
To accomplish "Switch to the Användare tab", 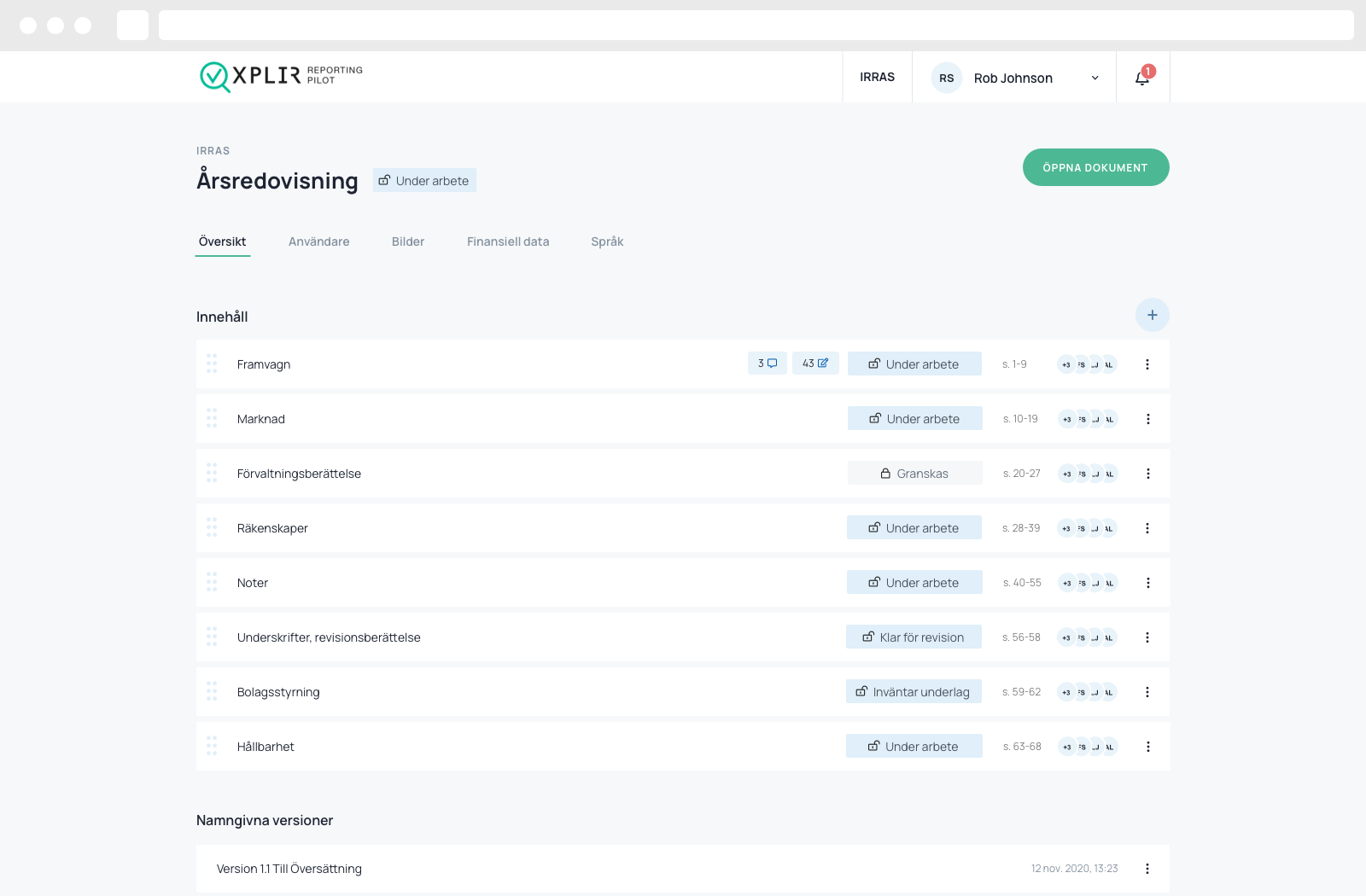I will coord(318,241).
